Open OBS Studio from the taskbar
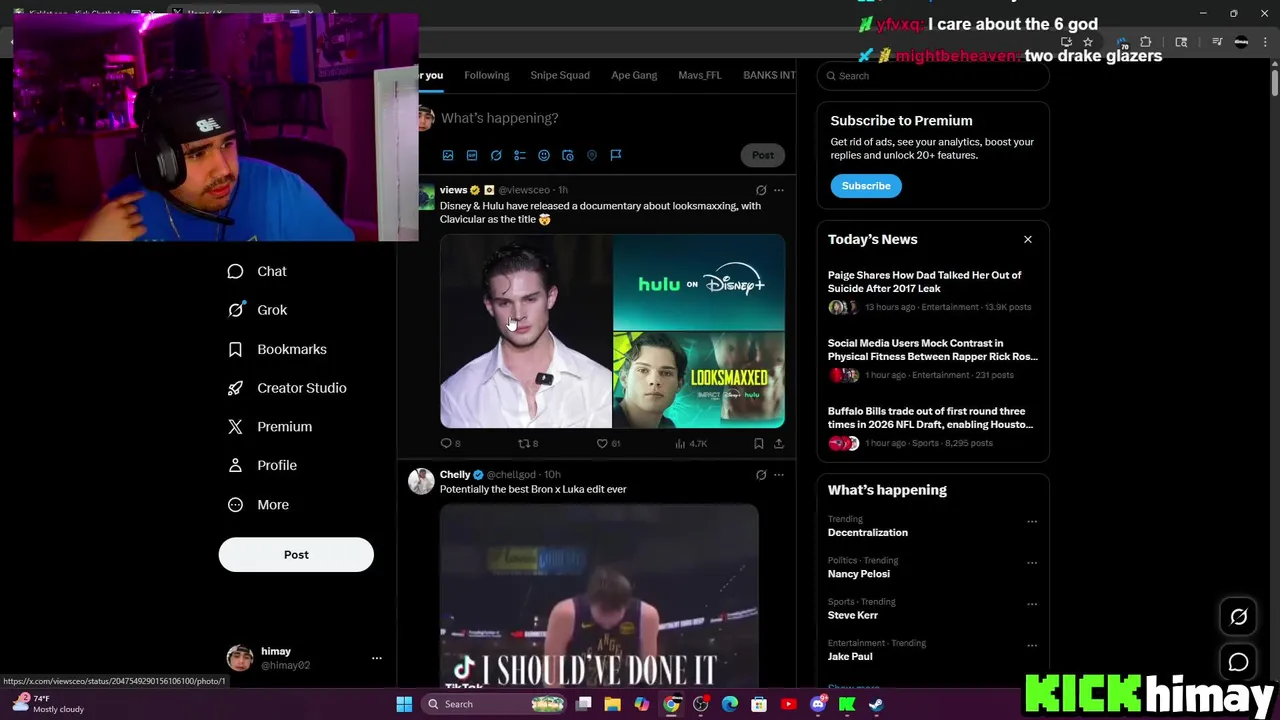The height and width of the screenshot is (720, 1280). [700, 704]
